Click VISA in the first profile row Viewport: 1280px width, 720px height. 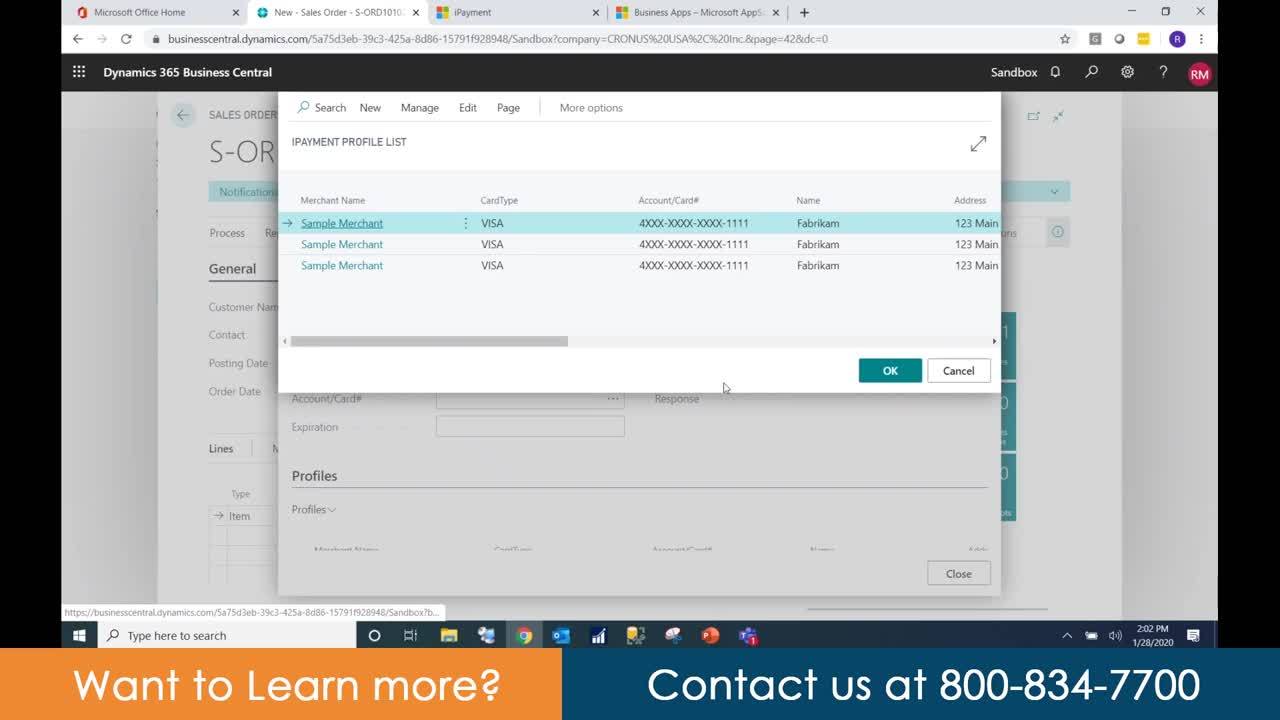tap(492, 223)
